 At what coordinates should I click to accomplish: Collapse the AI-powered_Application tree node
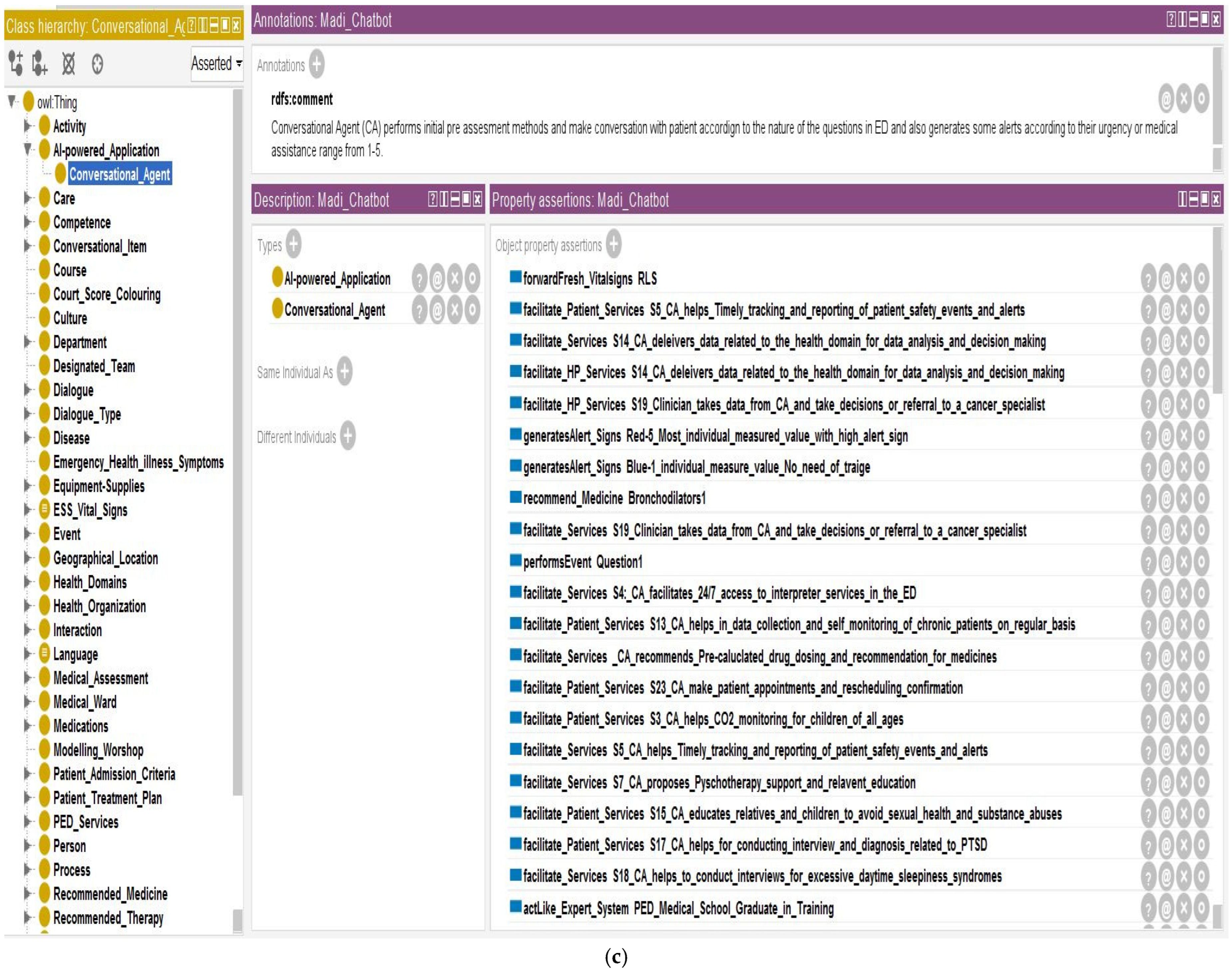(27, 150)
